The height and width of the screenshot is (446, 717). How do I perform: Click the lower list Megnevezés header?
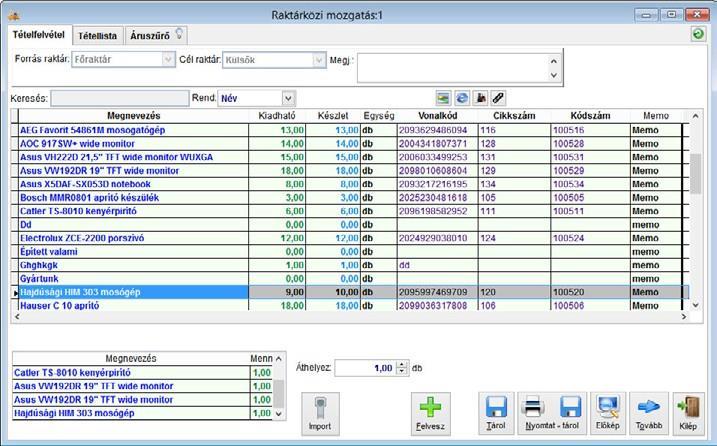coord(131,358)
